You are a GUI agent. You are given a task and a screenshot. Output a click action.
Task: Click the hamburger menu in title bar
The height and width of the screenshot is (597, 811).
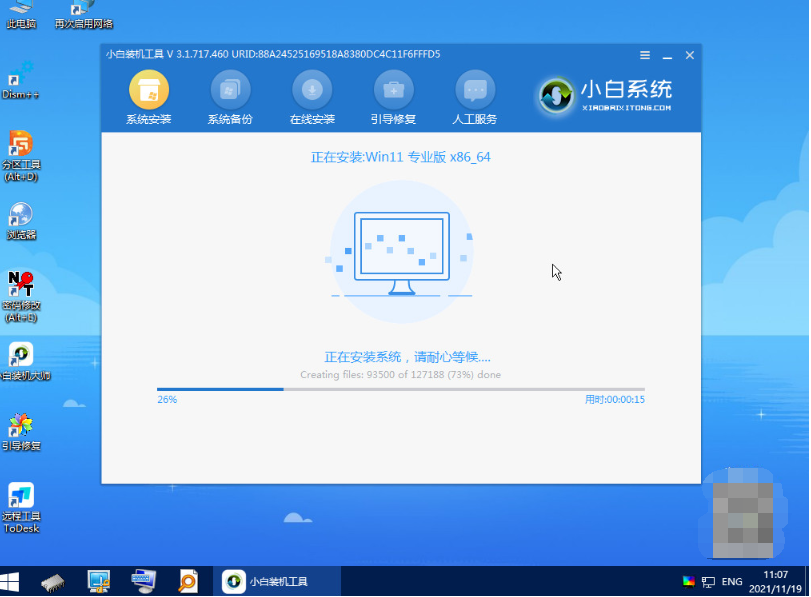point(645,55)
